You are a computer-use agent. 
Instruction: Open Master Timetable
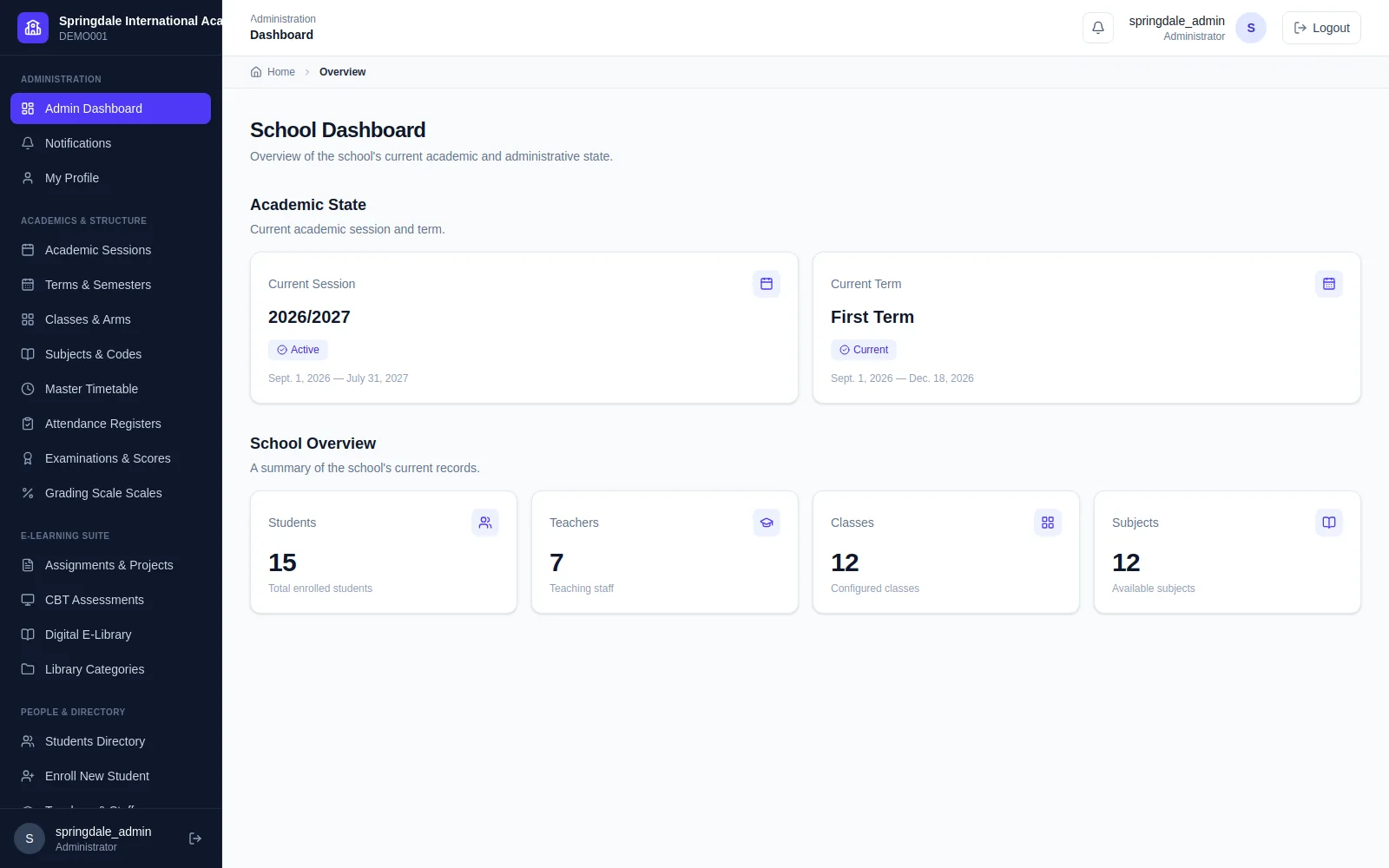click(110, 389)
